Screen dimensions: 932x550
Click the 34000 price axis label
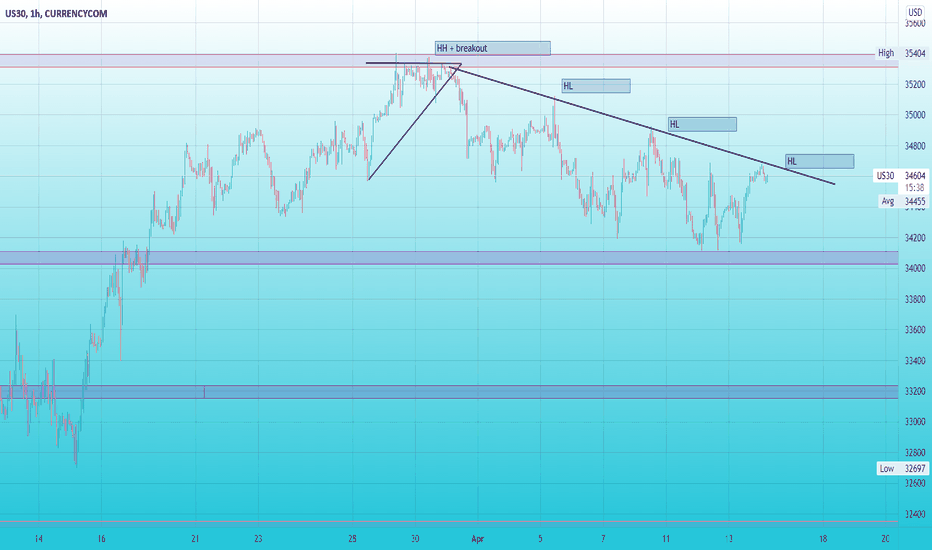915,268
